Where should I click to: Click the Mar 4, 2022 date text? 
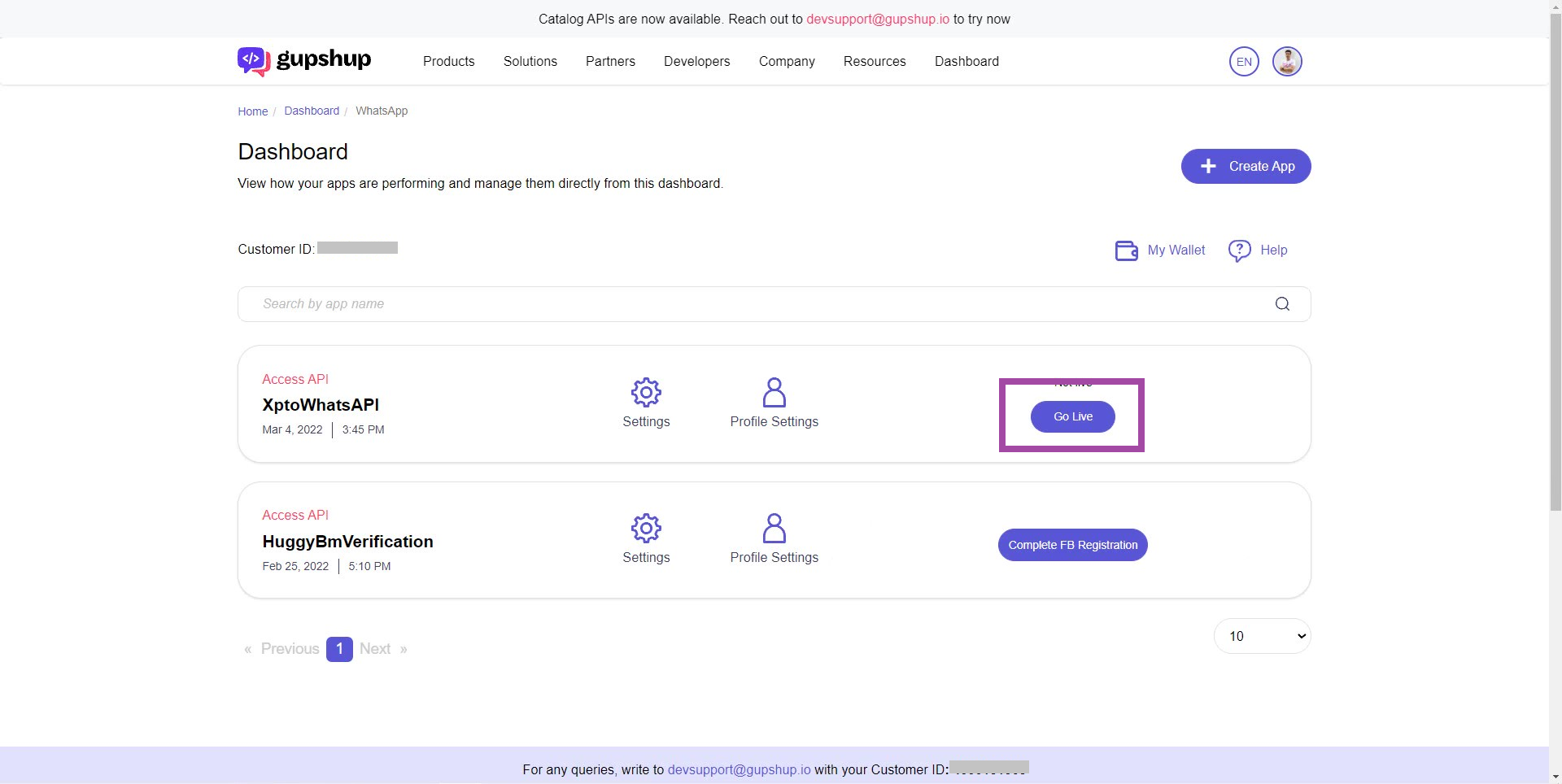(292, 429)
